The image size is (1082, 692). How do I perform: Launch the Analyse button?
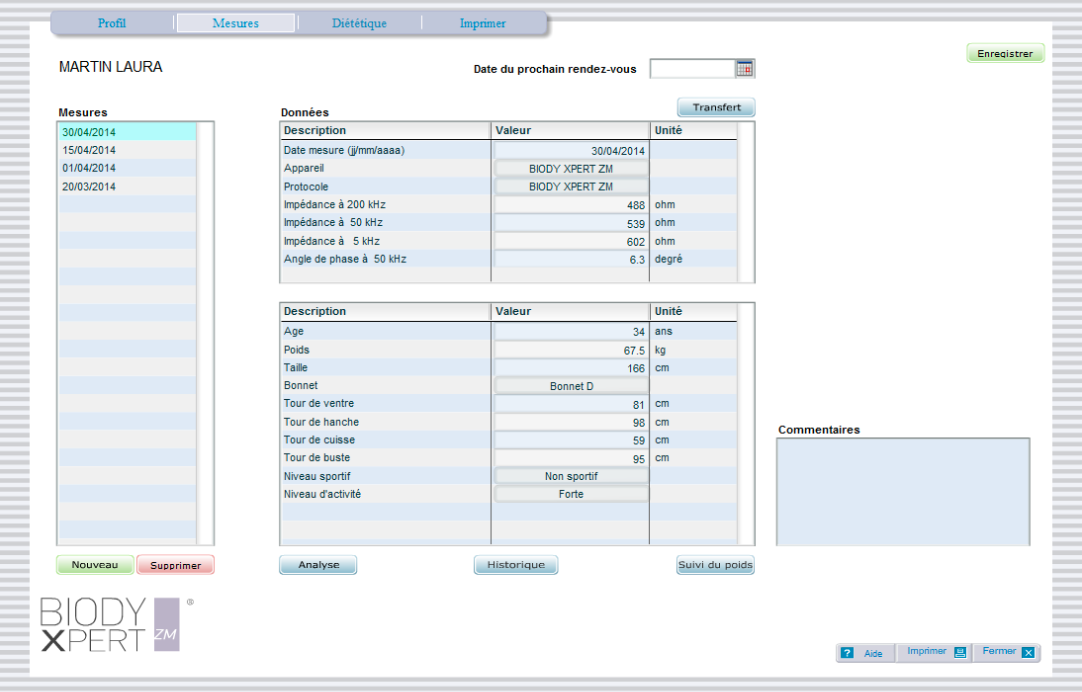pos(318,565)
